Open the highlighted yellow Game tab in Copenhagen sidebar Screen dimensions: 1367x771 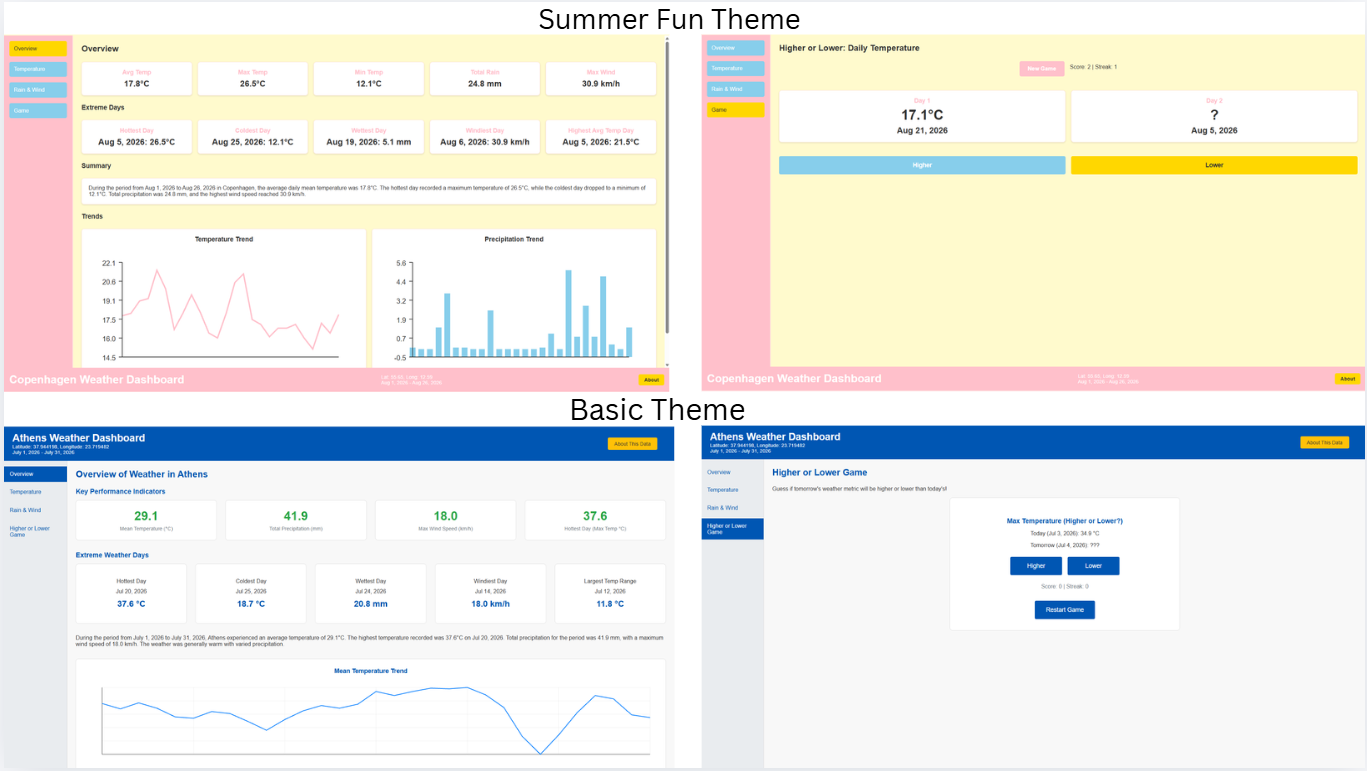[736, 110]
